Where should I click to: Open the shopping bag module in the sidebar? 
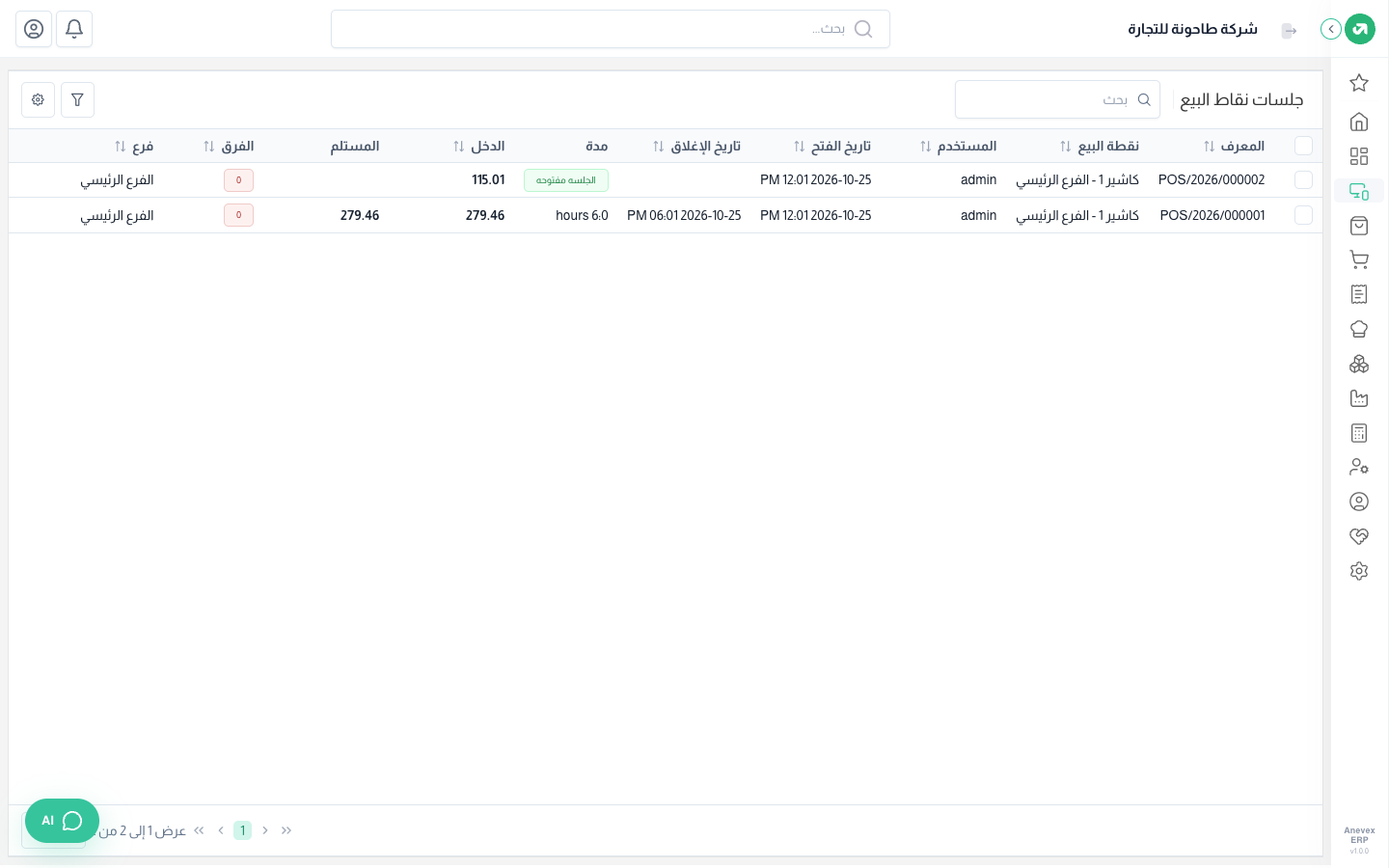(x=1359, y=226)
